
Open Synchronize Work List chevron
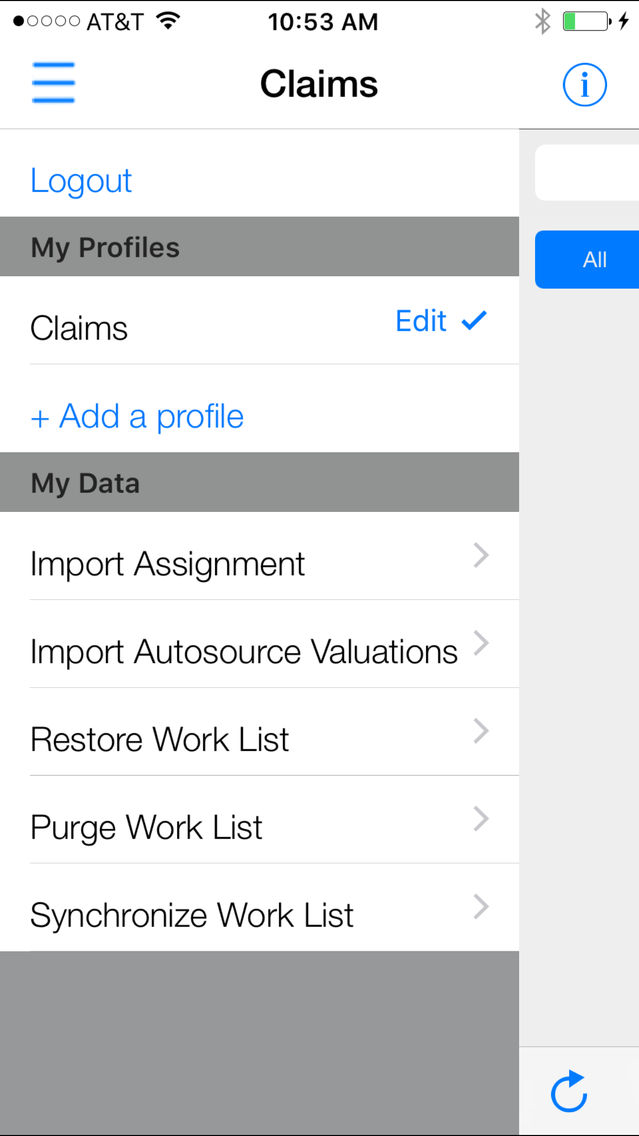click(481, 907)
